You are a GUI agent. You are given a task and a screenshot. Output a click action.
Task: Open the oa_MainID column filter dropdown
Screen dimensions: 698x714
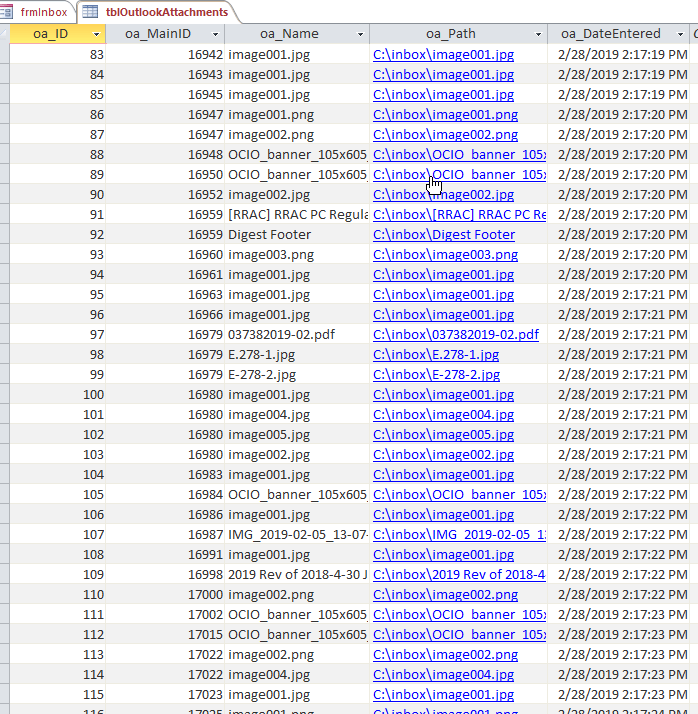point(215,34)
